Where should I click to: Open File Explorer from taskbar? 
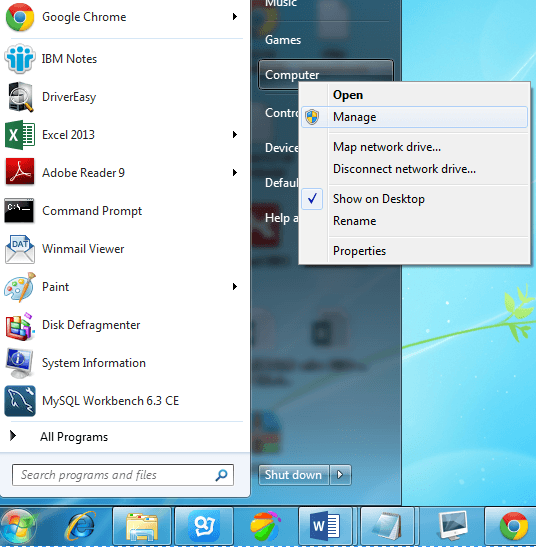142,526
